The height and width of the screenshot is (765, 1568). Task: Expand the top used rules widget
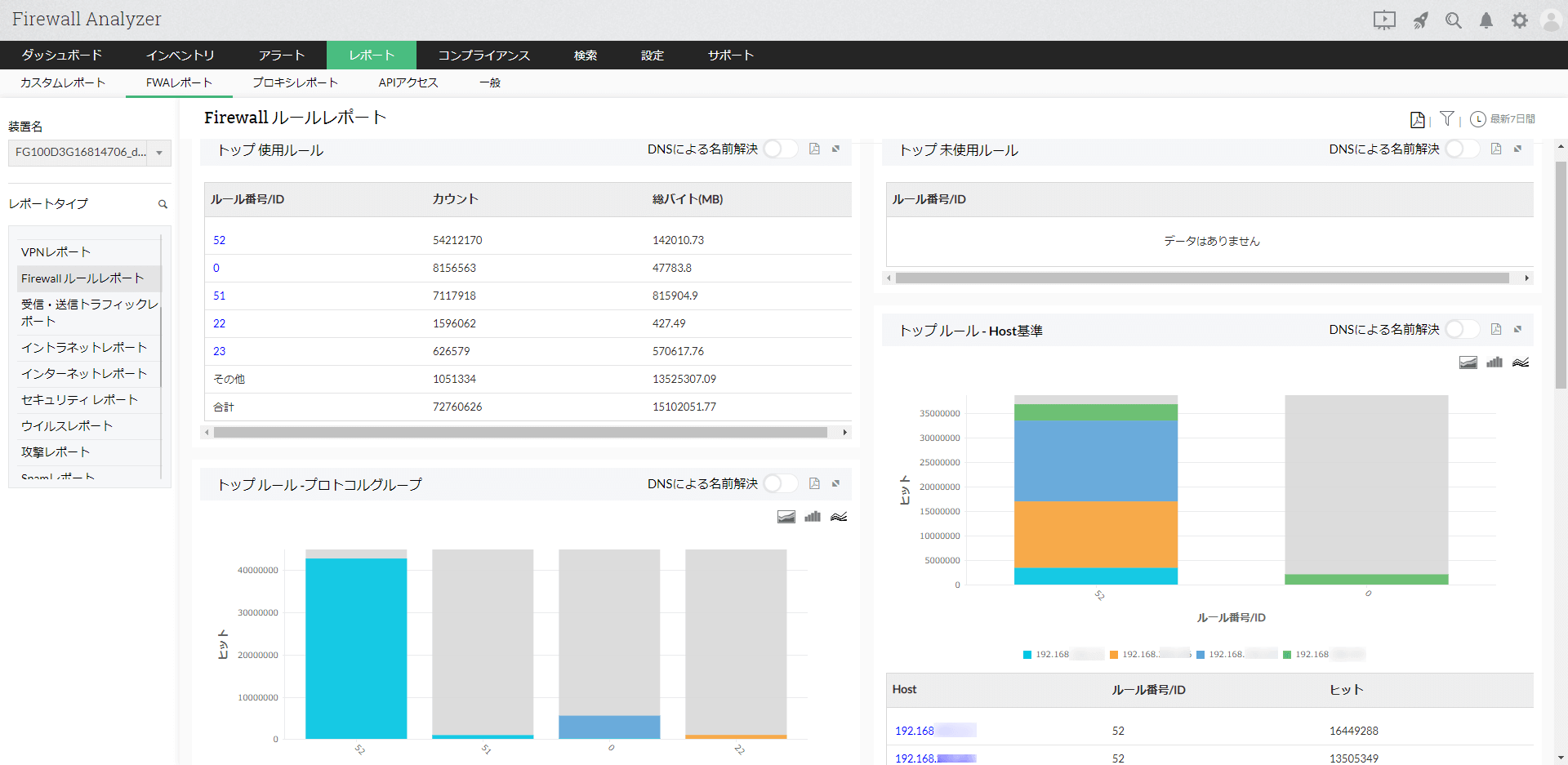(835, 149)
